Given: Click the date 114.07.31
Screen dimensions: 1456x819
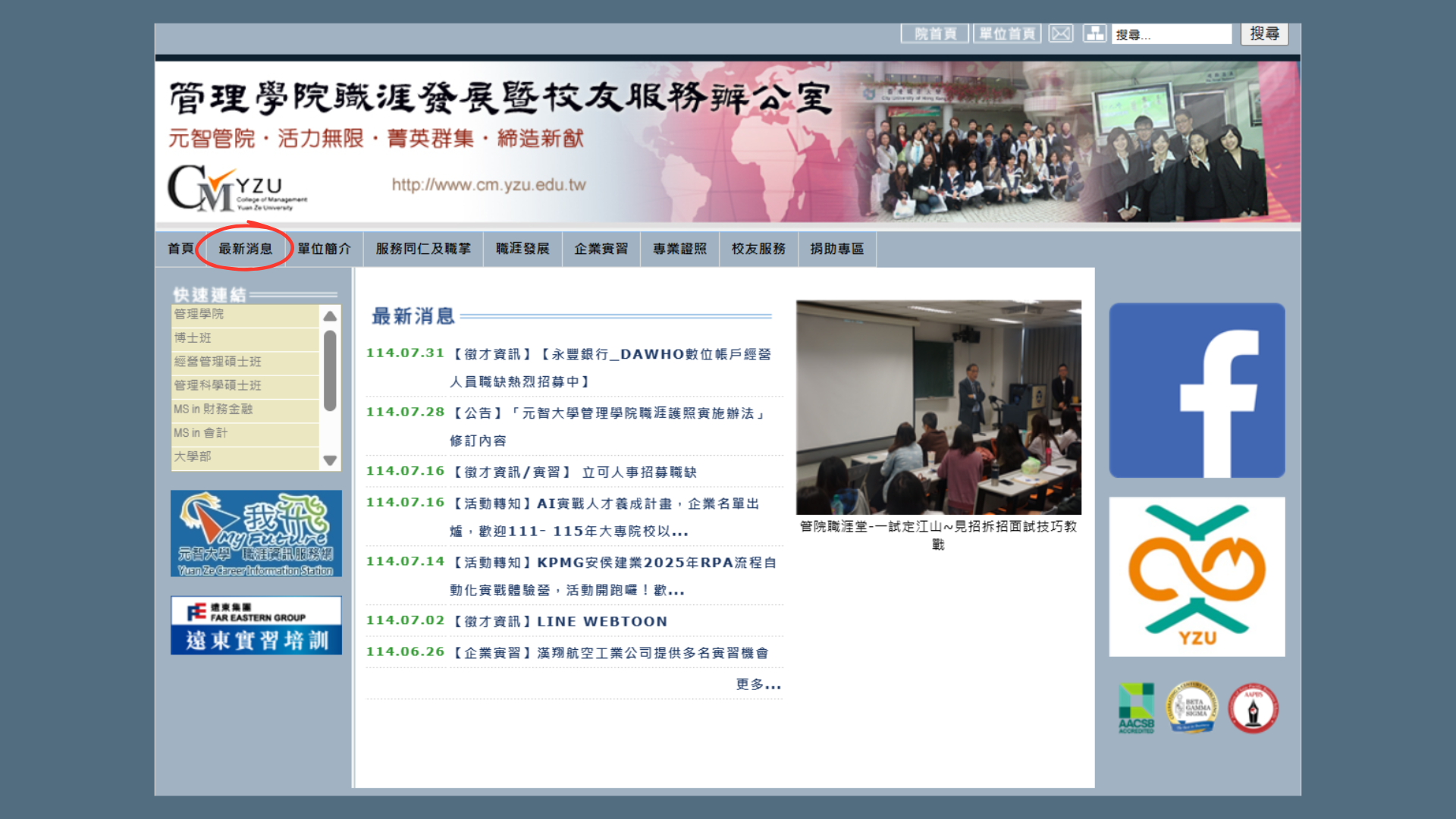Looking at the screenshot, I should [405, 353].
